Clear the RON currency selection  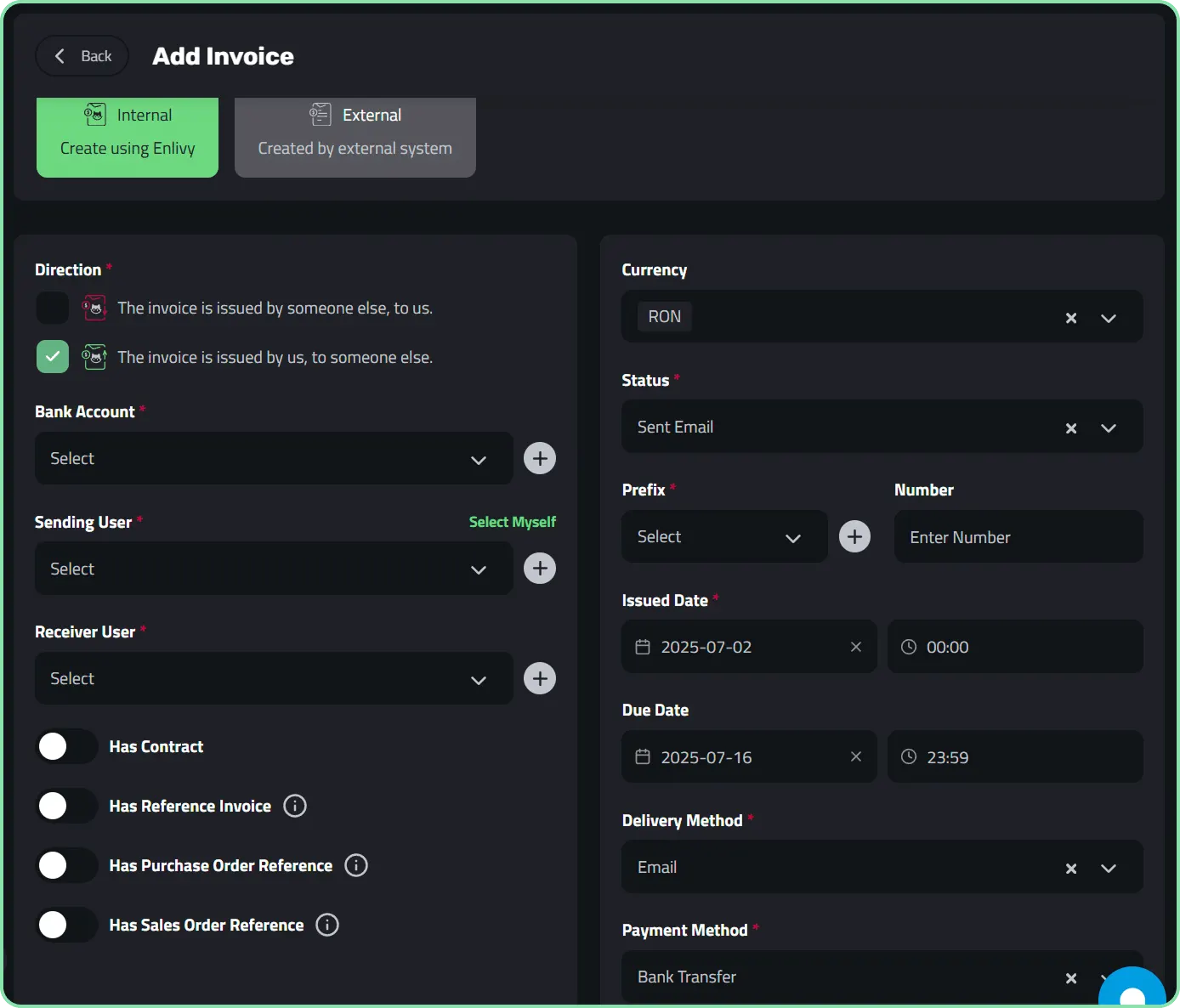[1071, 318]
